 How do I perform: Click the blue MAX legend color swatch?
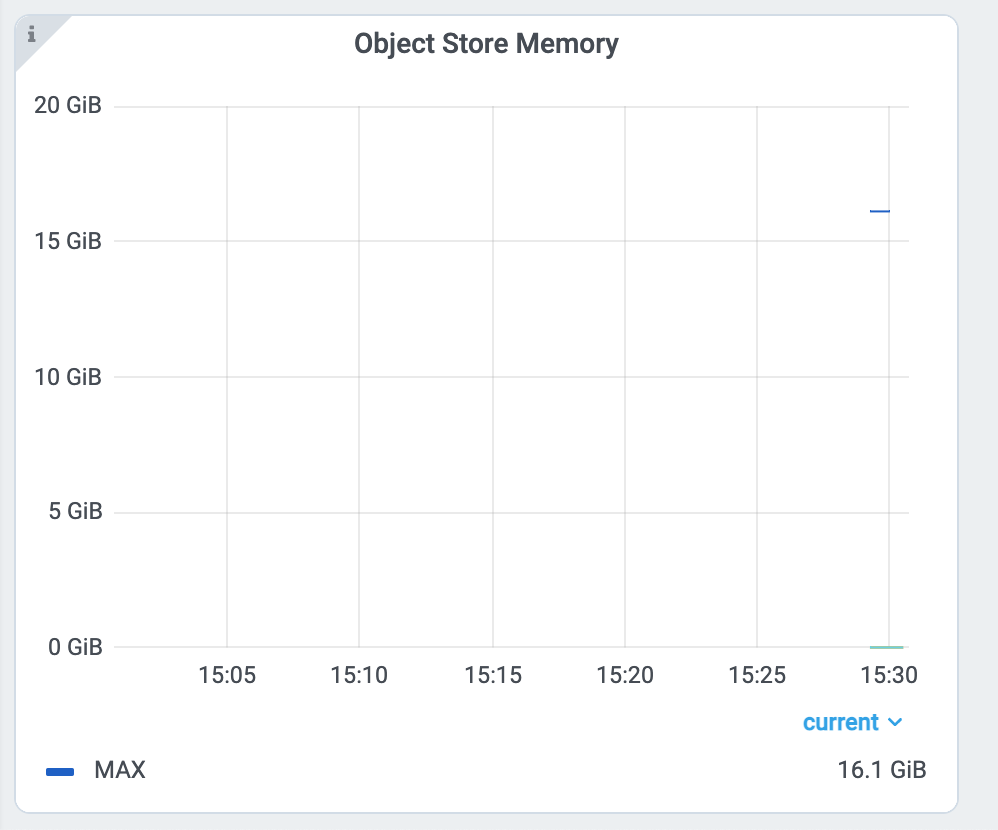coord(62,770)
